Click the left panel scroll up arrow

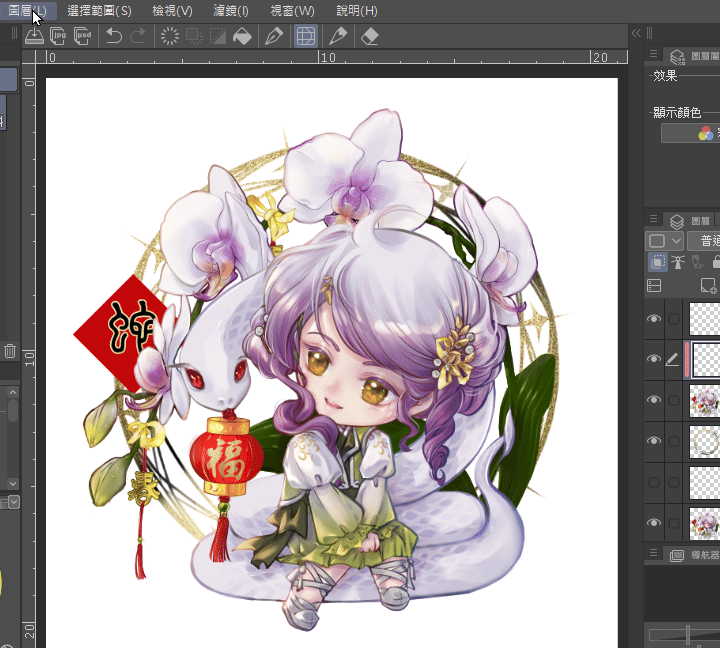(13, 392)
